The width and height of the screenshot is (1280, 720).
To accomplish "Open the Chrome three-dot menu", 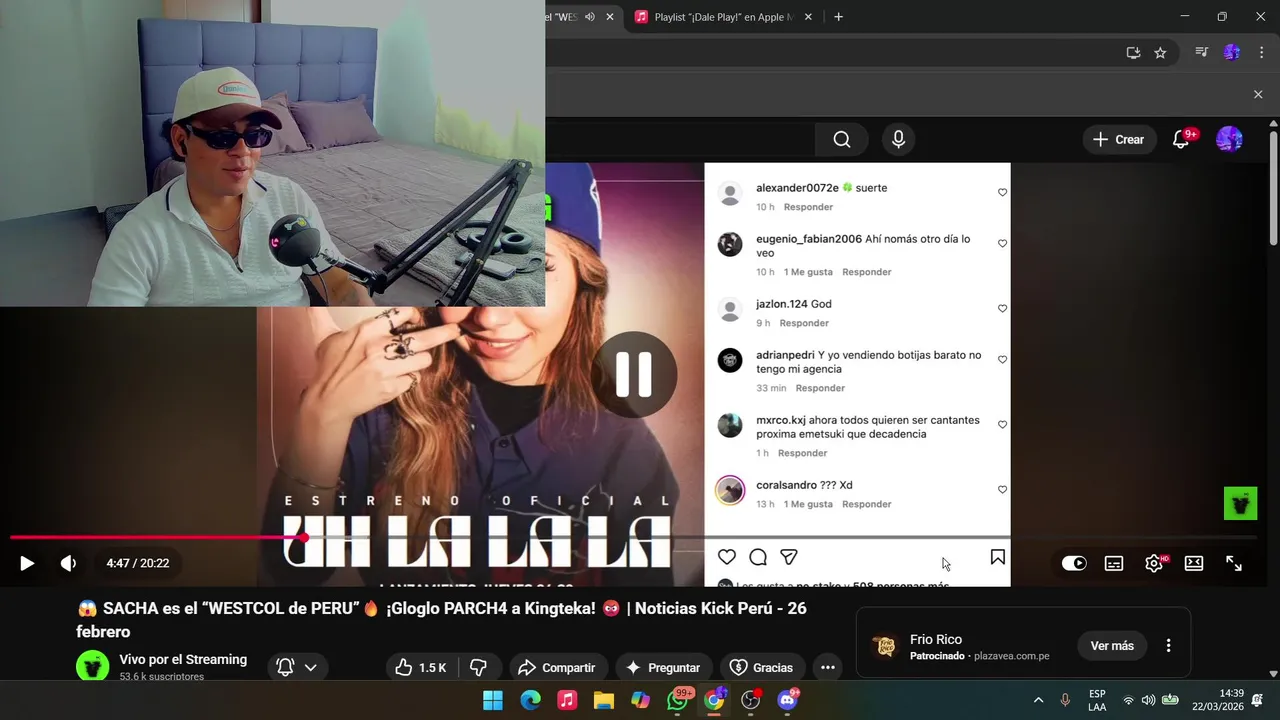I will pos(1261,53).
